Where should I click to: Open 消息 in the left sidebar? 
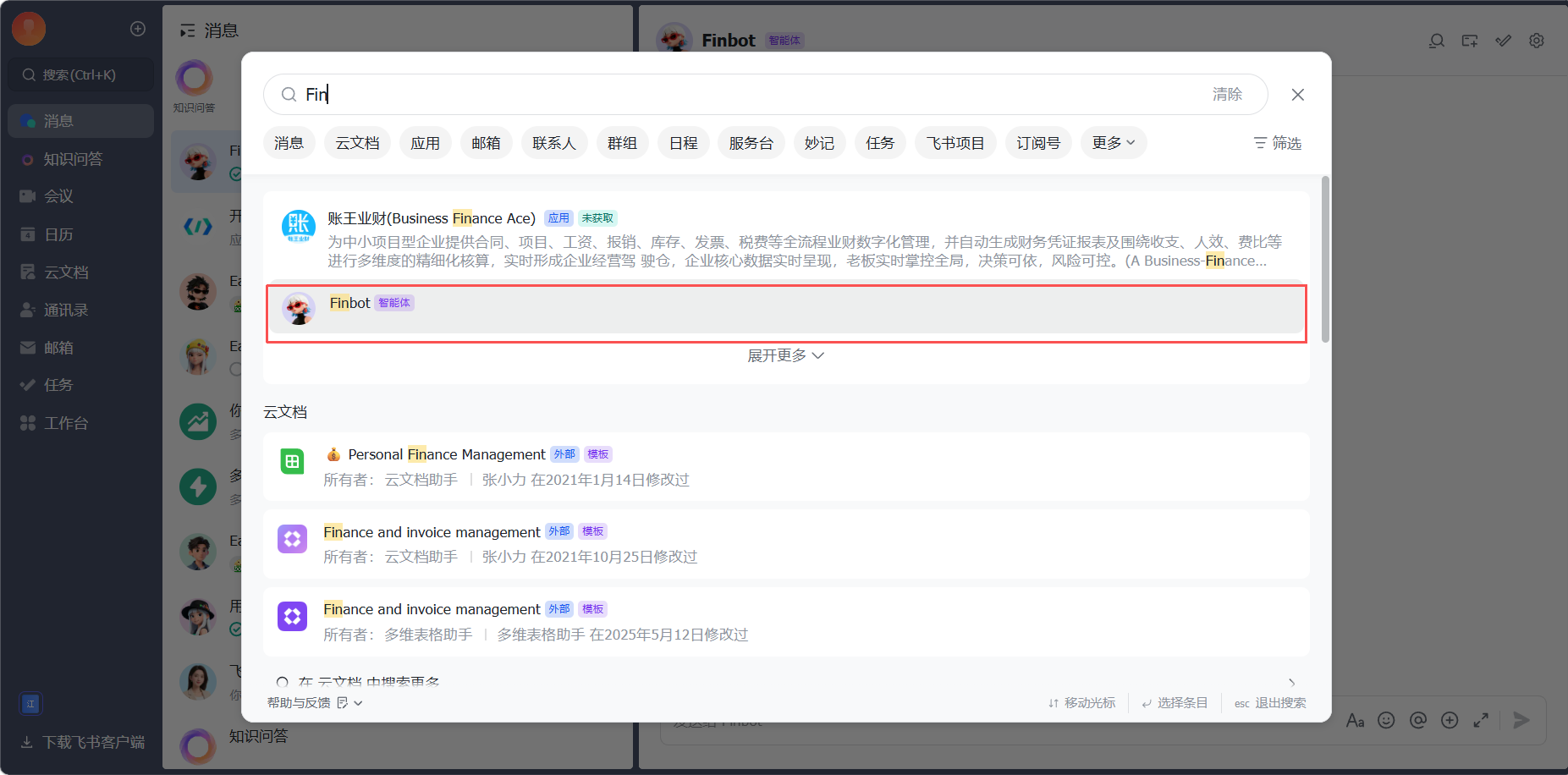click(x=80, y=121)
